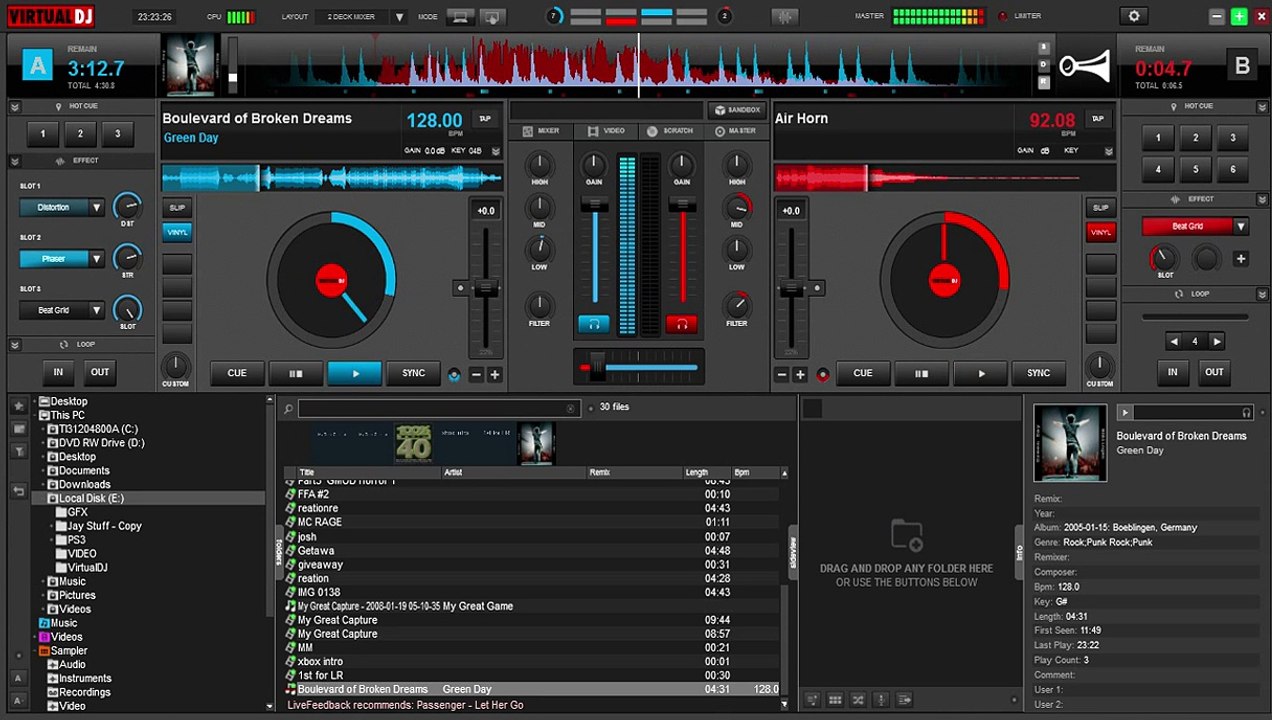The height and width of the screenshot is (720, 1272).
Task: Click the crossfader slider track
Action: (638, 367)
